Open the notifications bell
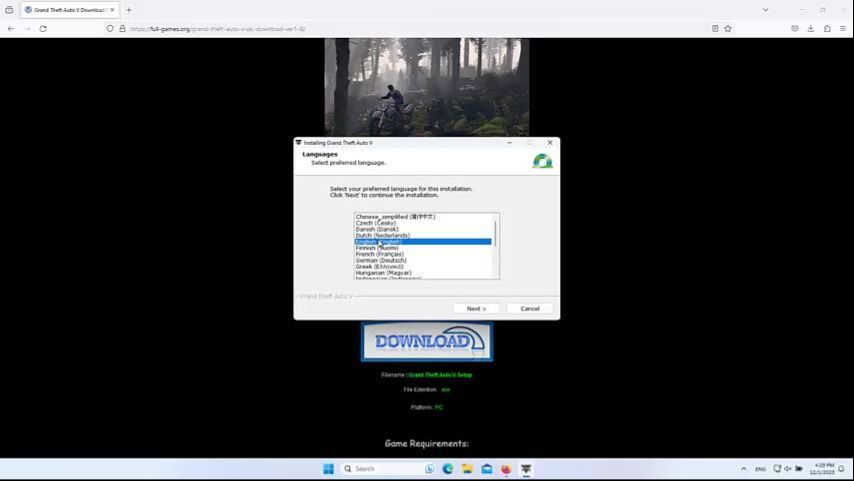This screenshot has height=481, width=854. tap(841, 469)
